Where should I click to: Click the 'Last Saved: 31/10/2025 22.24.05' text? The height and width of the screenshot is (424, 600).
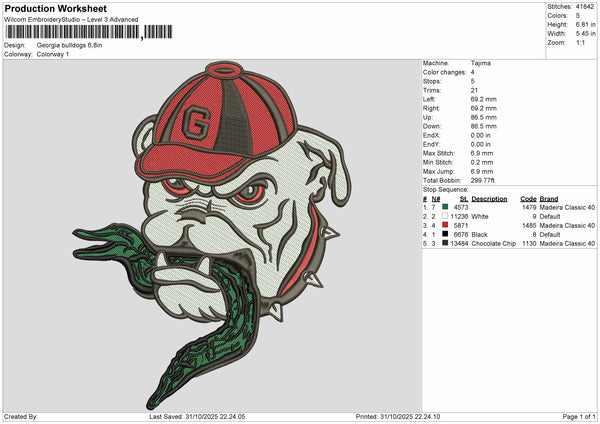click(x=197, y=417)
